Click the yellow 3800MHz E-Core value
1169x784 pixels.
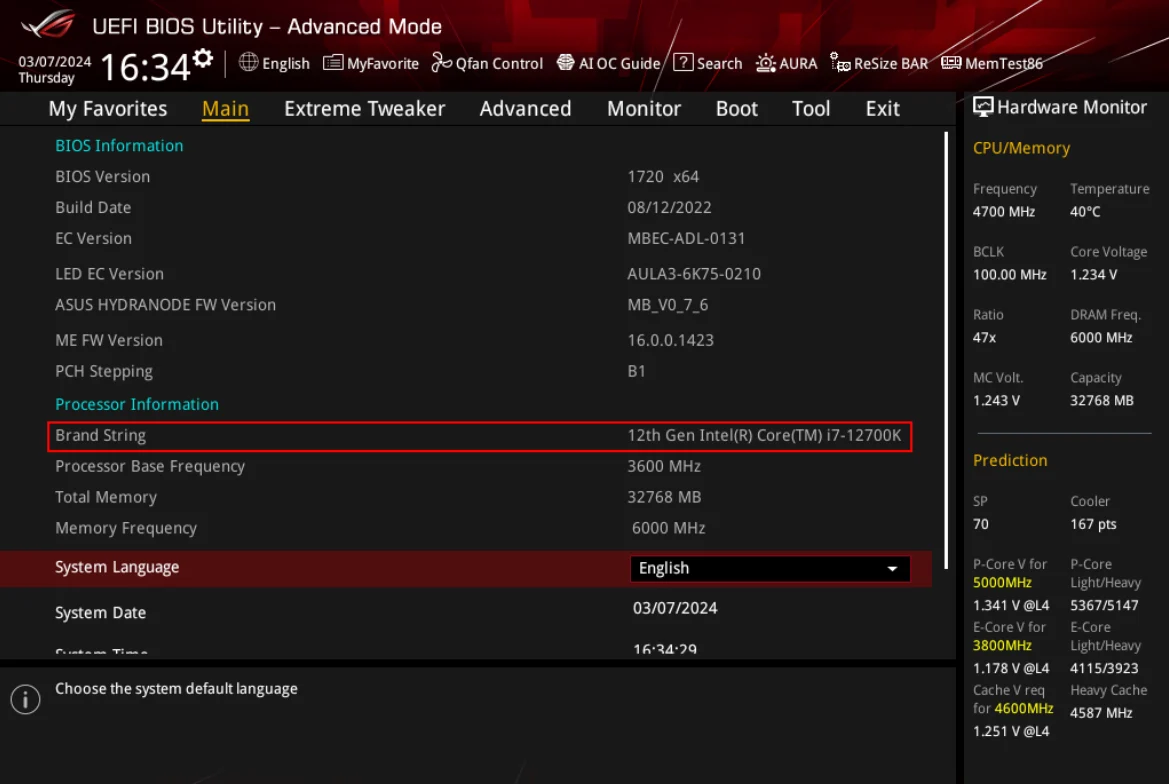point(1002,645)
